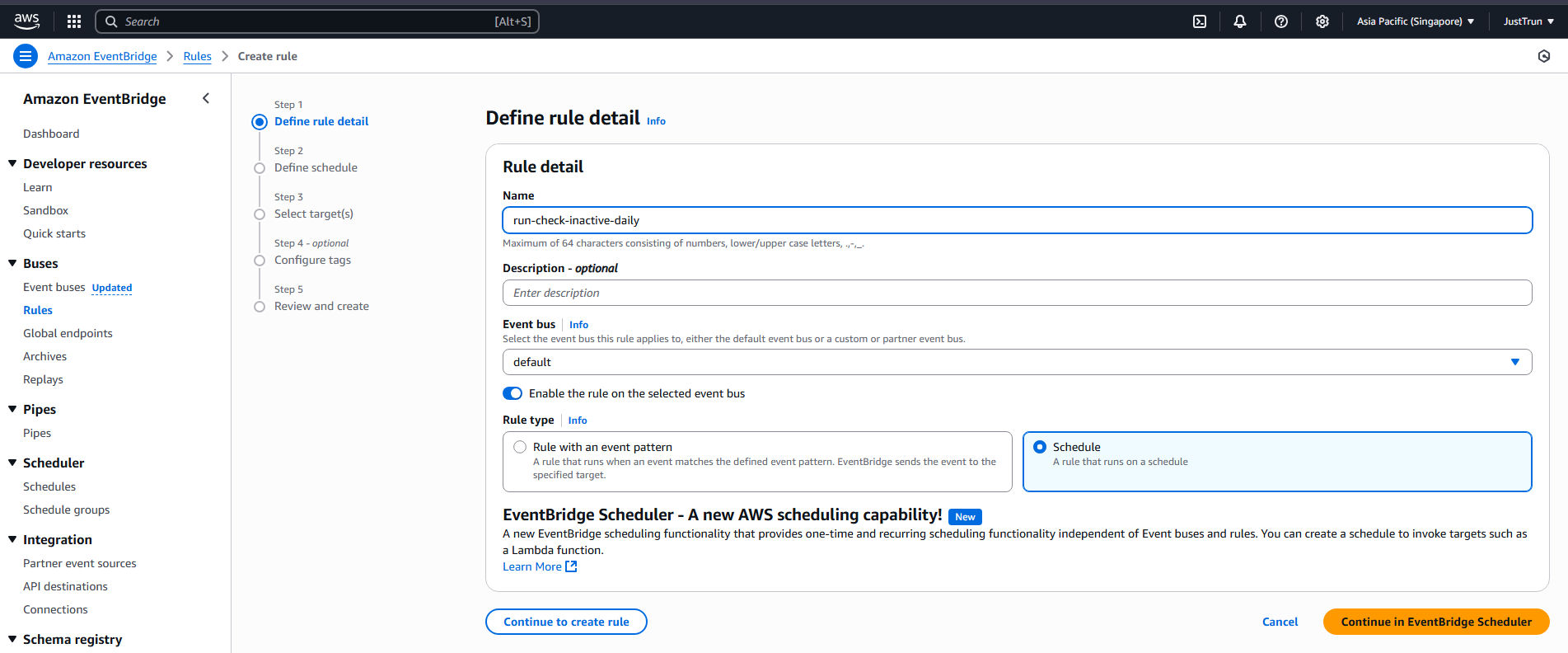Open Connections in the sidebar
Screen dimensions: 1568x653
(55, 609)
